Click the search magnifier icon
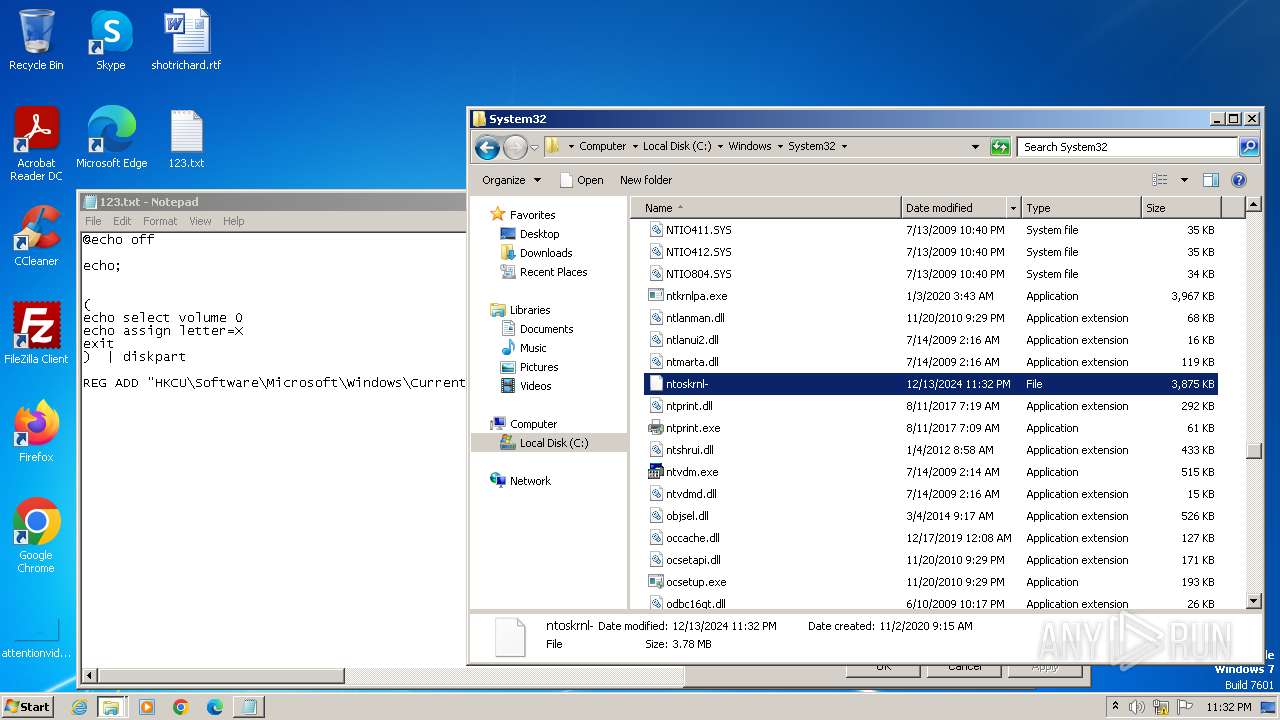This screenshot has width=1280, height=720. [1249, 147]
